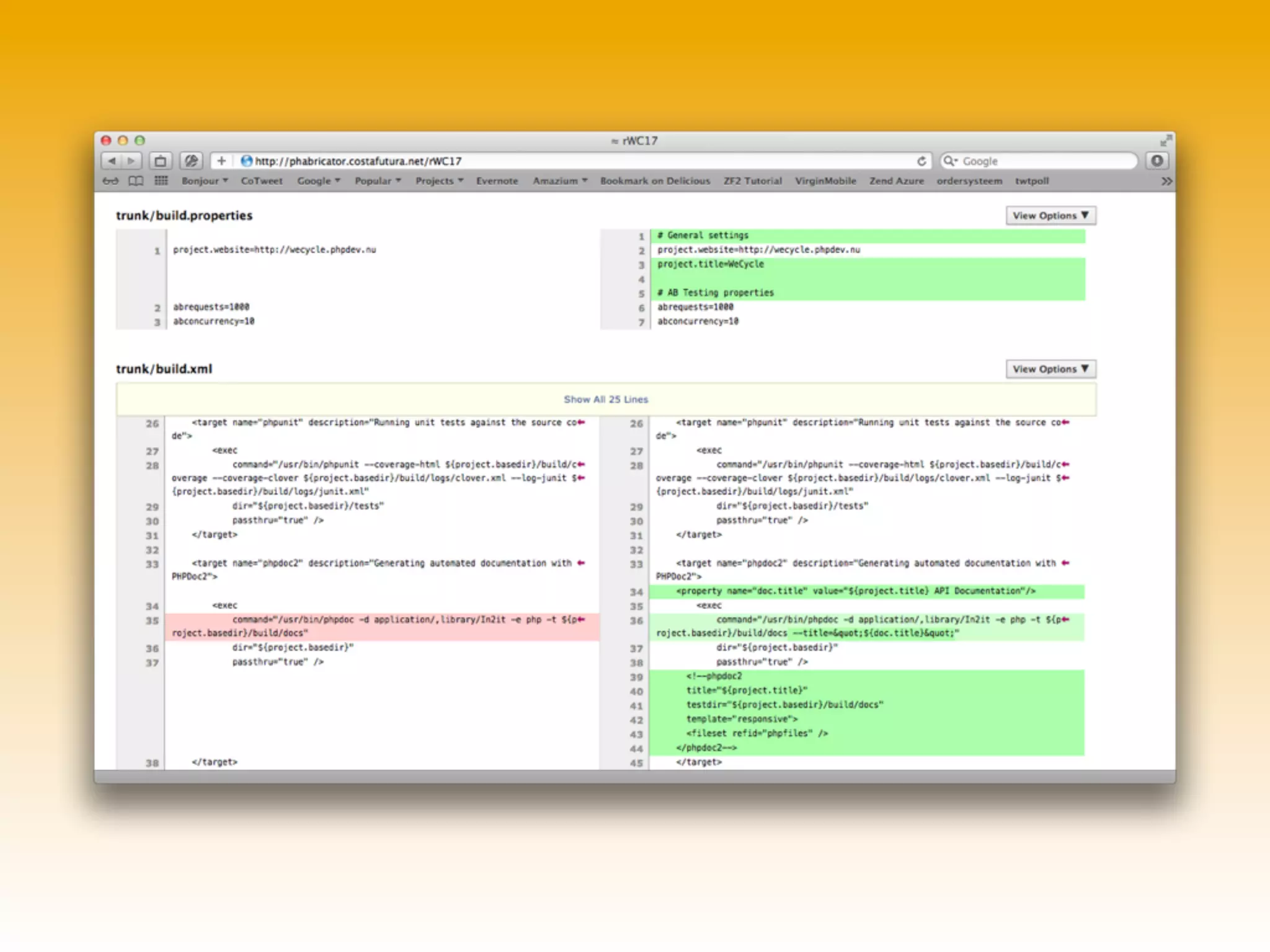Image resolution: width=1270 pixels, height=952 pixels.
Task: Click the plus add-bookmark button
Action: tap(221, 161)
